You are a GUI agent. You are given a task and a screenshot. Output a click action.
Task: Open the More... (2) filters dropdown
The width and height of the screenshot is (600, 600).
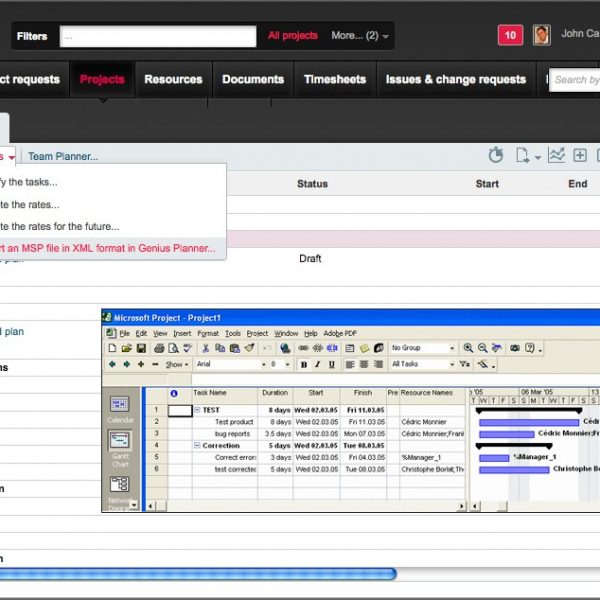click(x=360, y=36)
